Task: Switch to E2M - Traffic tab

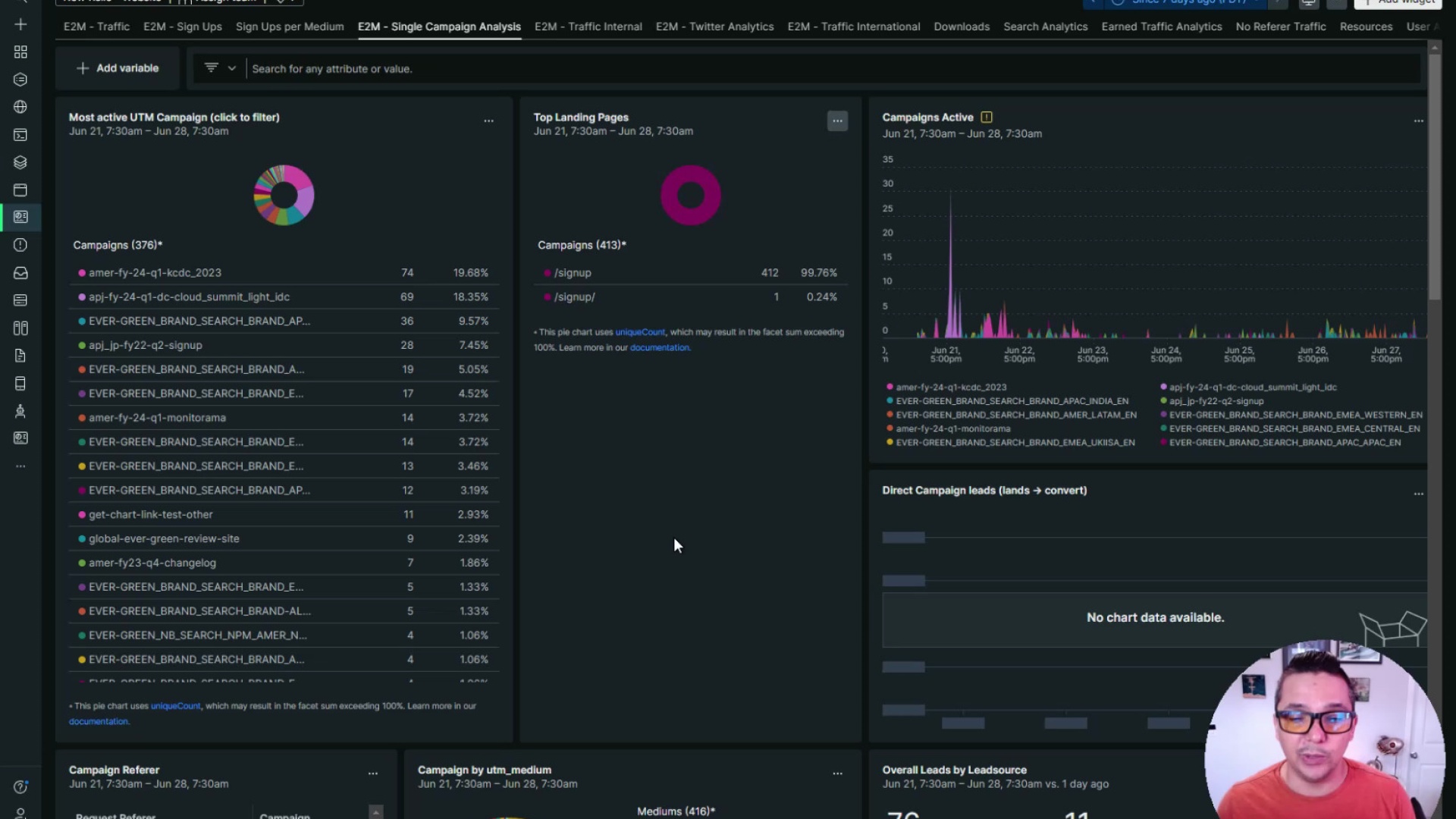Action: pyautogui.click(x=96, y=27)
